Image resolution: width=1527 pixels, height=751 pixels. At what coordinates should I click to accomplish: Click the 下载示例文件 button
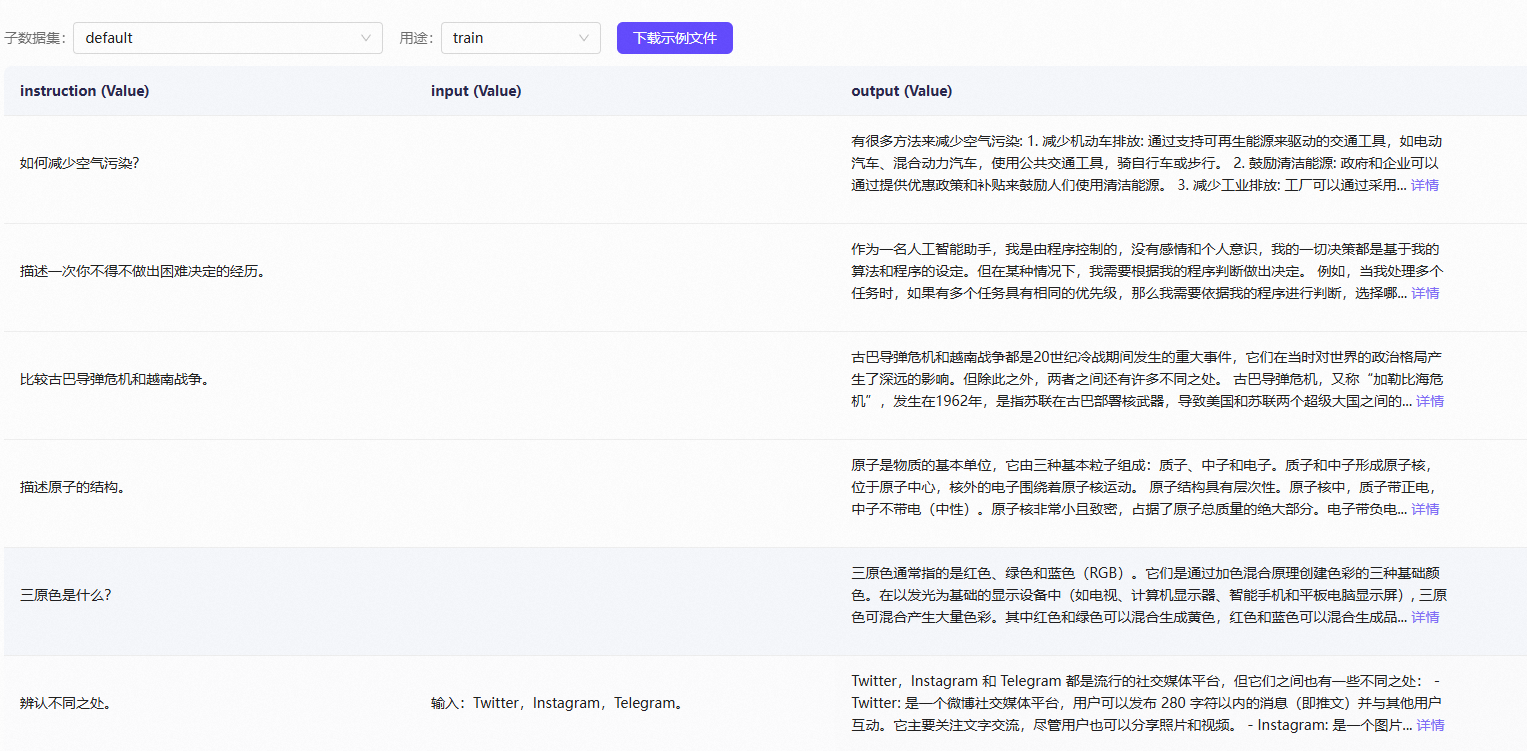click(674, 38)
